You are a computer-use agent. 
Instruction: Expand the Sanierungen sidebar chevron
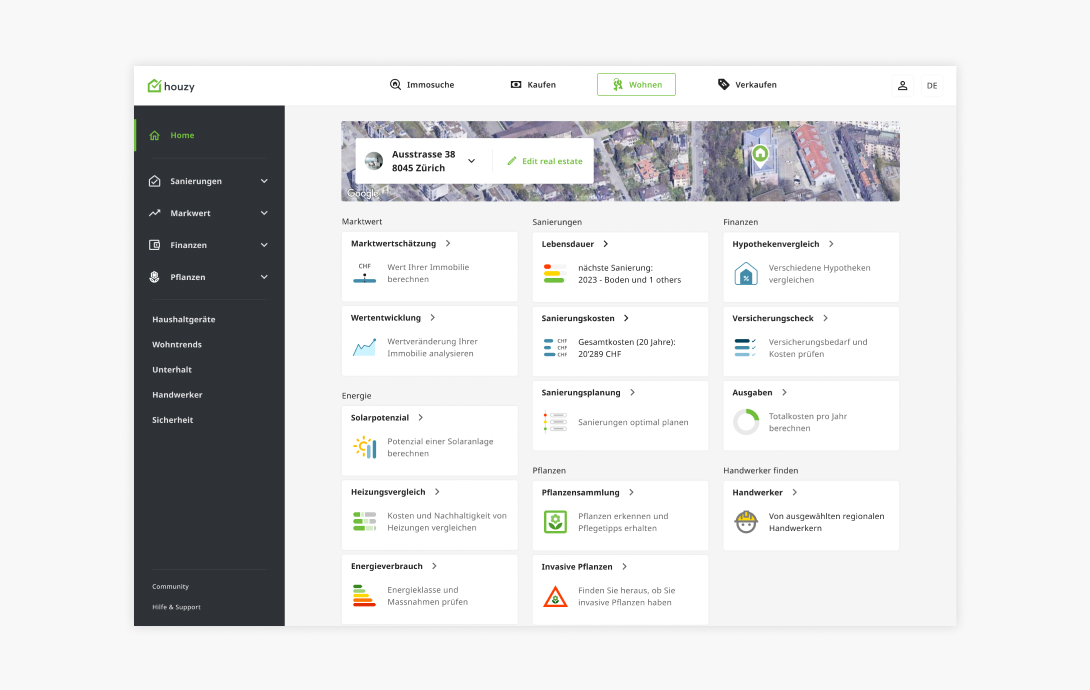(x=264, y=181)
